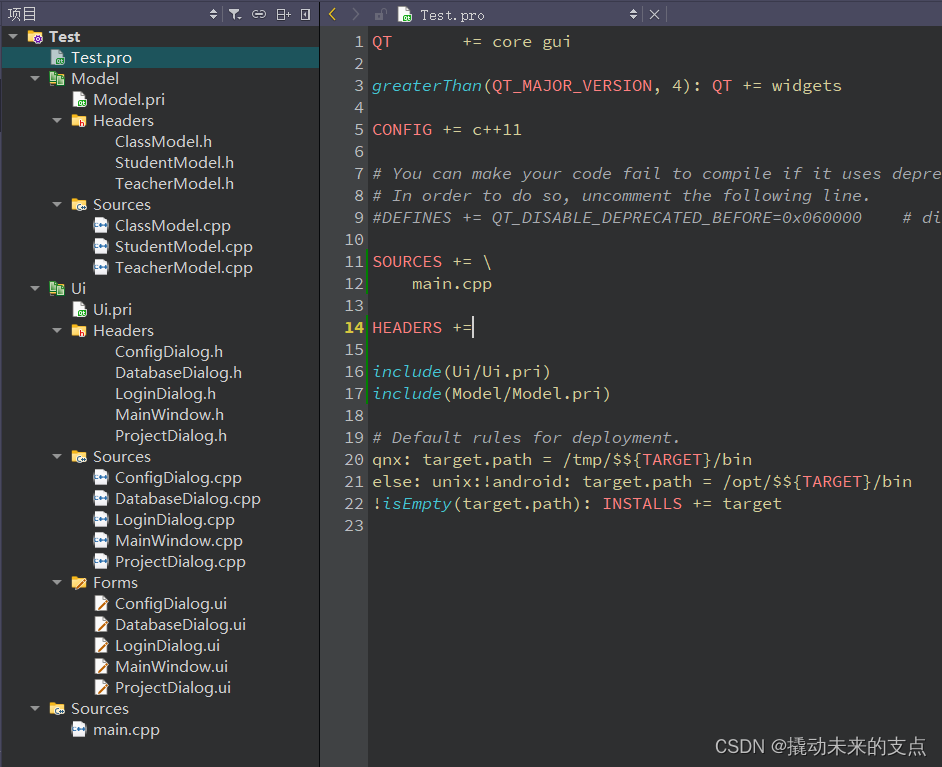
Task: Open the filter options in the project pane
Action: (236, 14)
